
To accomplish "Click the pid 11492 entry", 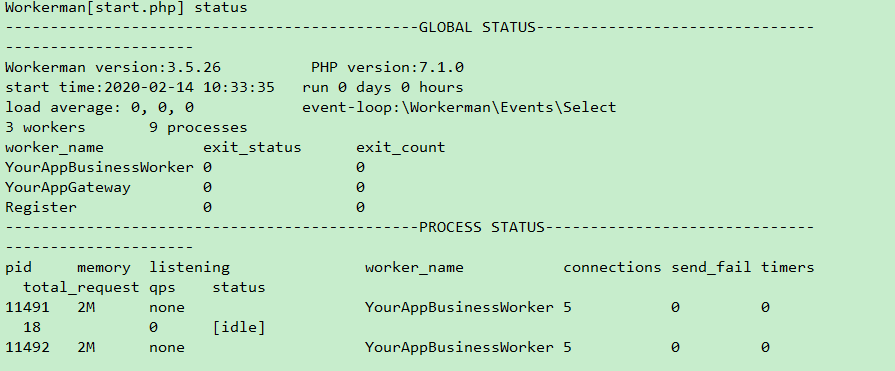I will 27,347.
